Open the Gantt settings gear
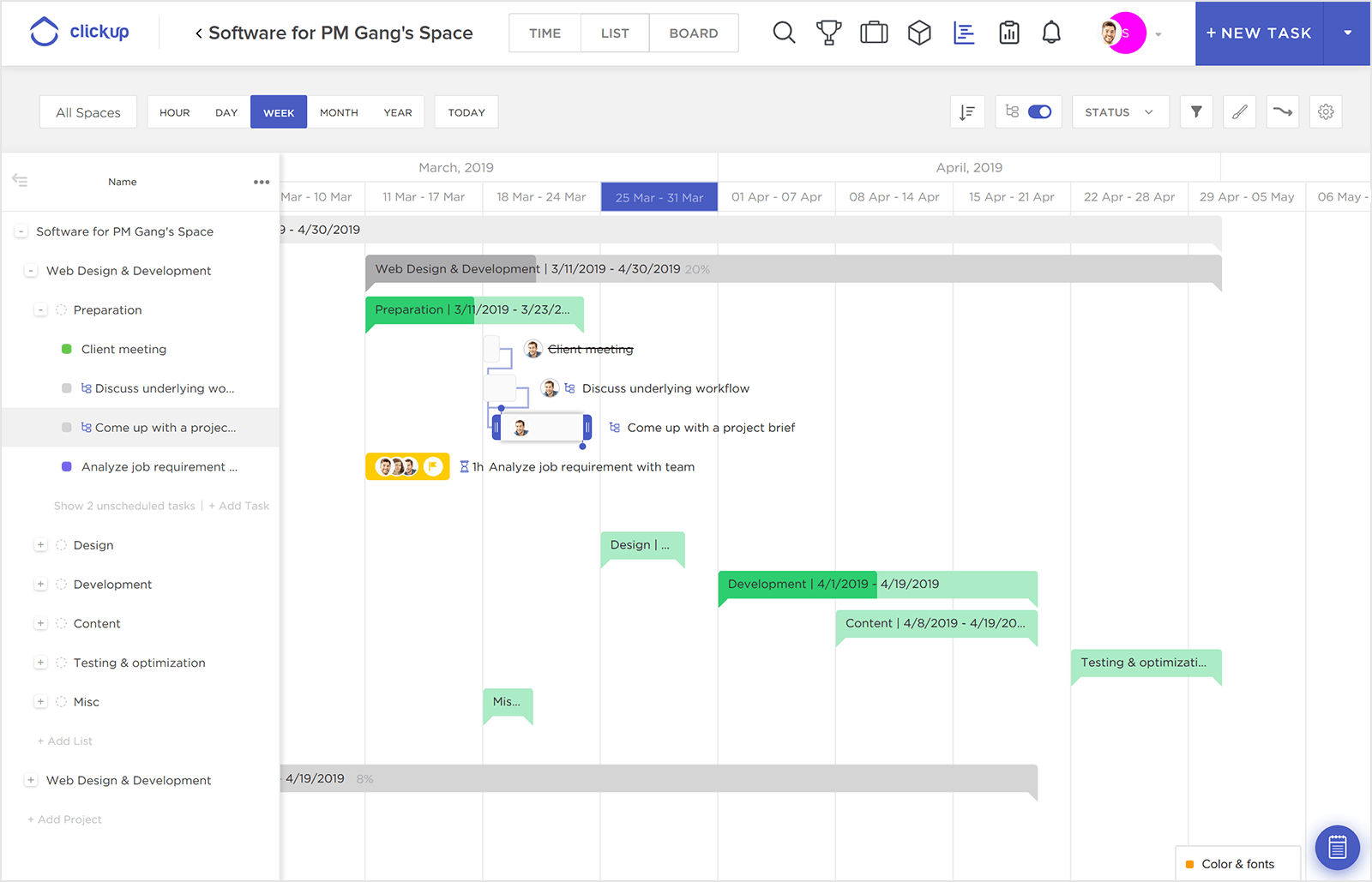This screenshot has height=882, width=1372. point(1326,111)
